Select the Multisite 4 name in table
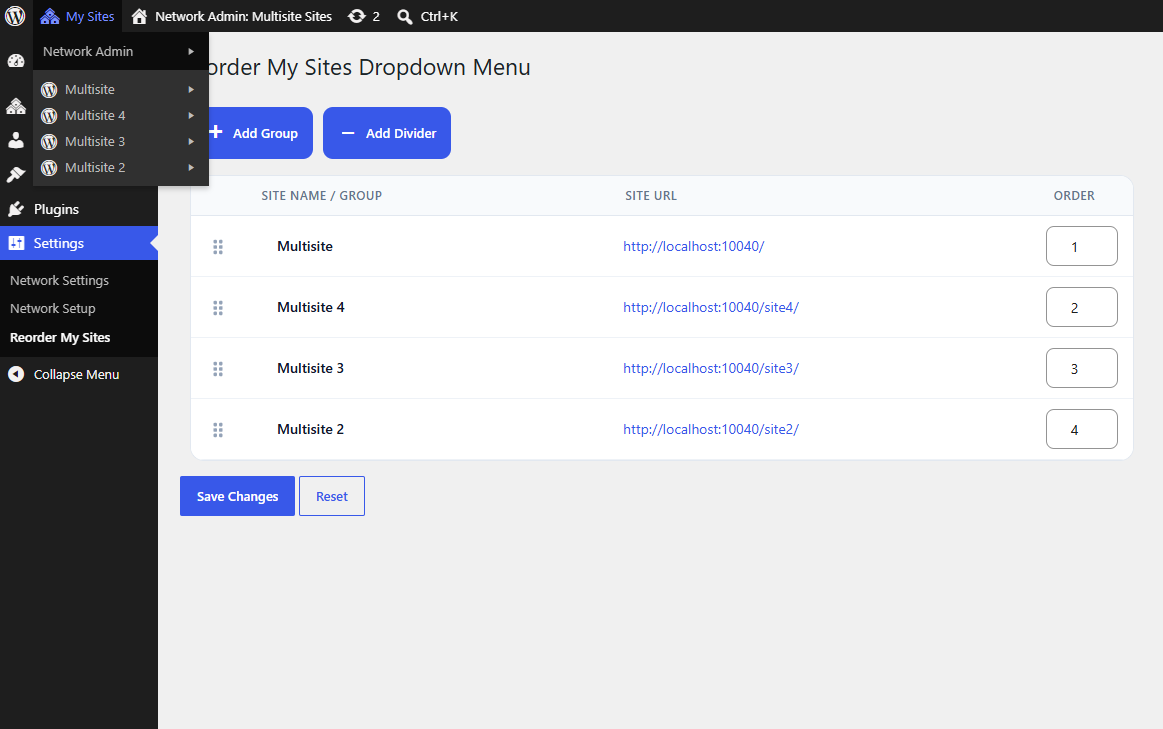Viewport: 1163px width, 729px height. [311, 307]
